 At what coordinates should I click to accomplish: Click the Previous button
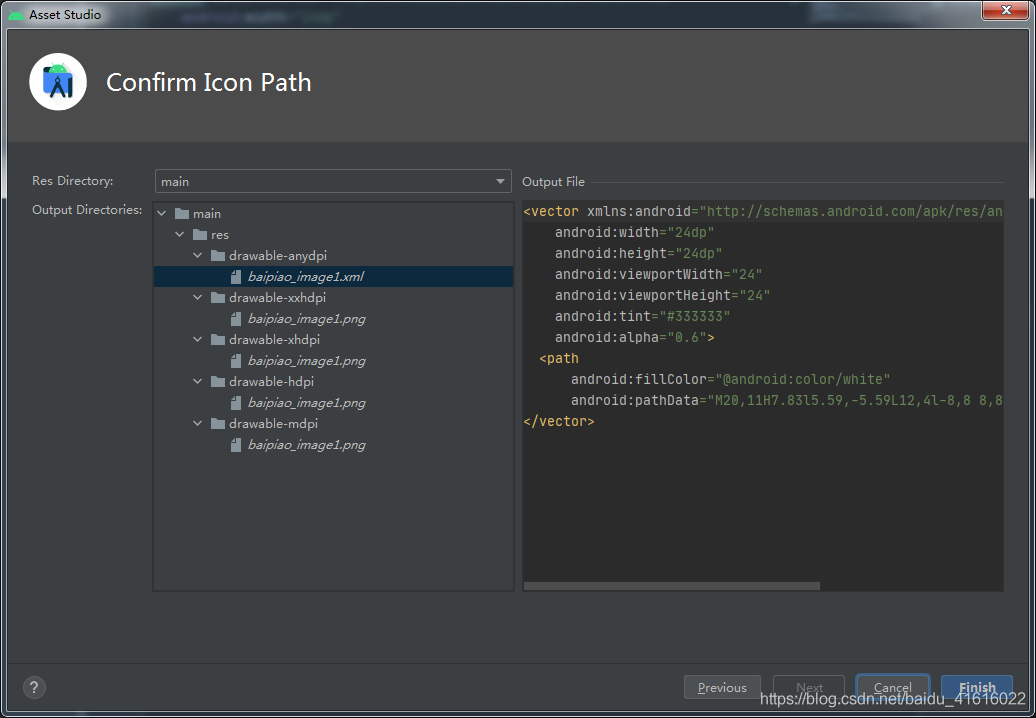722,688
